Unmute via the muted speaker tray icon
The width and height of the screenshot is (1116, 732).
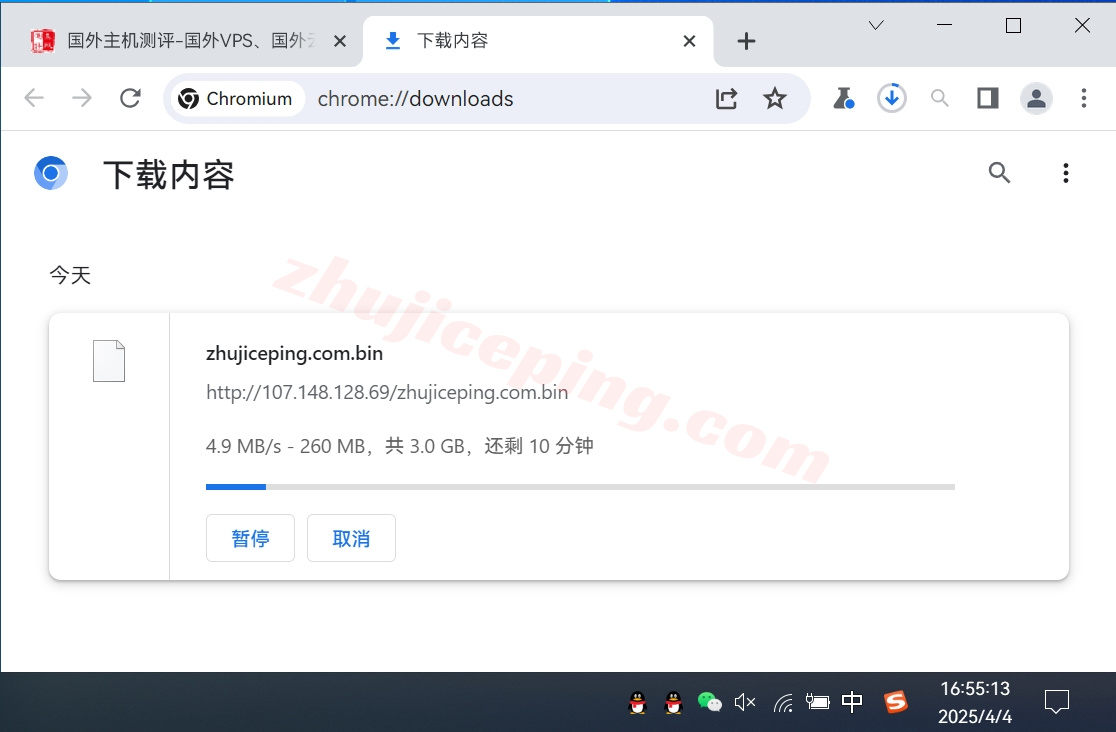tap(744, 703)
